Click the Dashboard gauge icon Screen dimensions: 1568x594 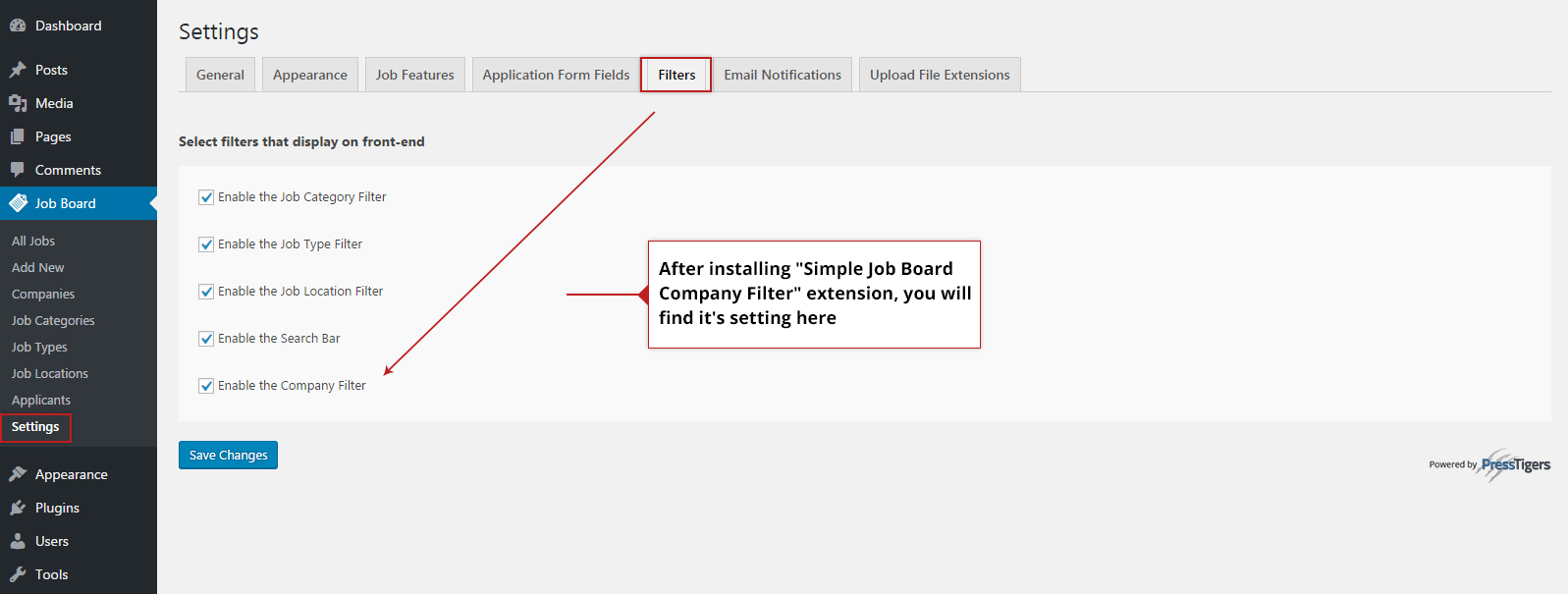(x=18, y=26)
